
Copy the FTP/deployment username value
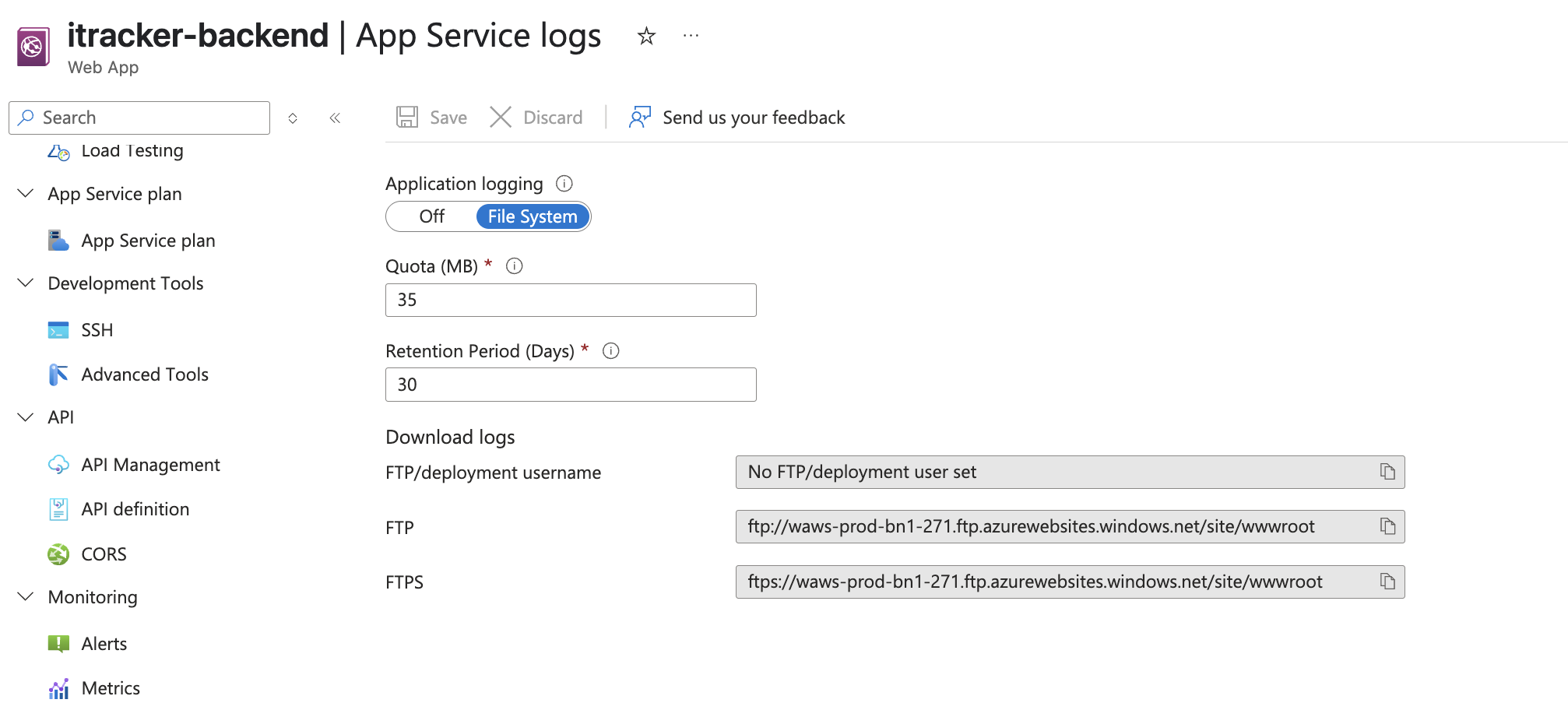pyautogui.click(x=1387, y=472)
